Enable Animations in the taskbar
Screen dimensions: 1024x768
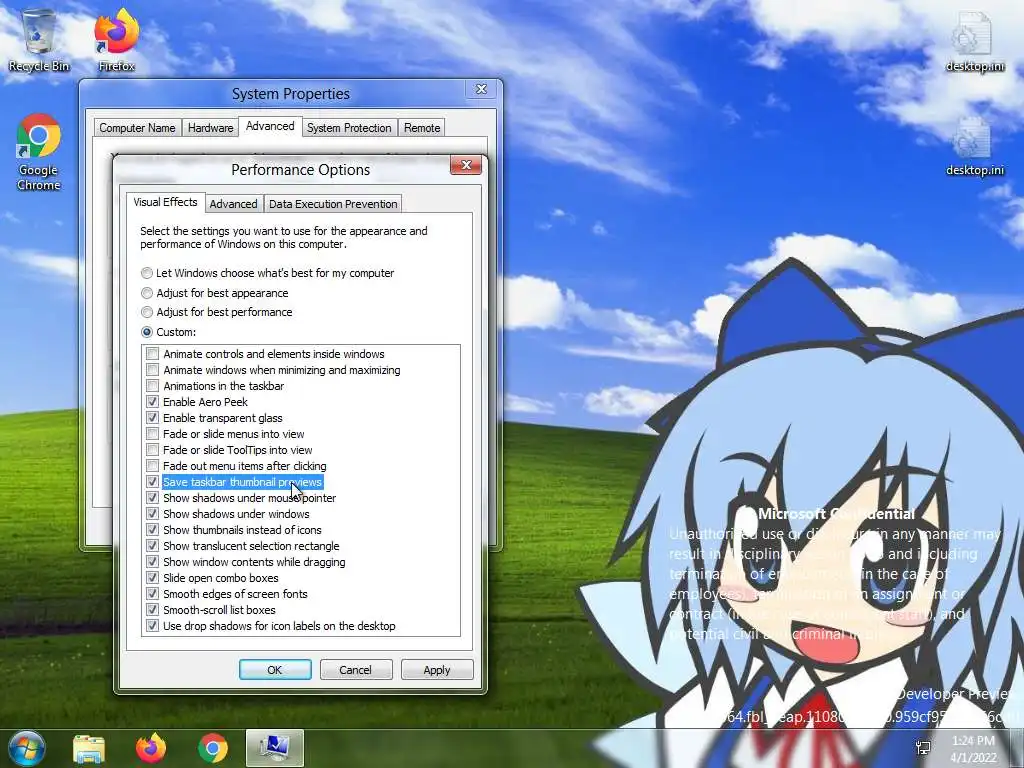[153, 386]
